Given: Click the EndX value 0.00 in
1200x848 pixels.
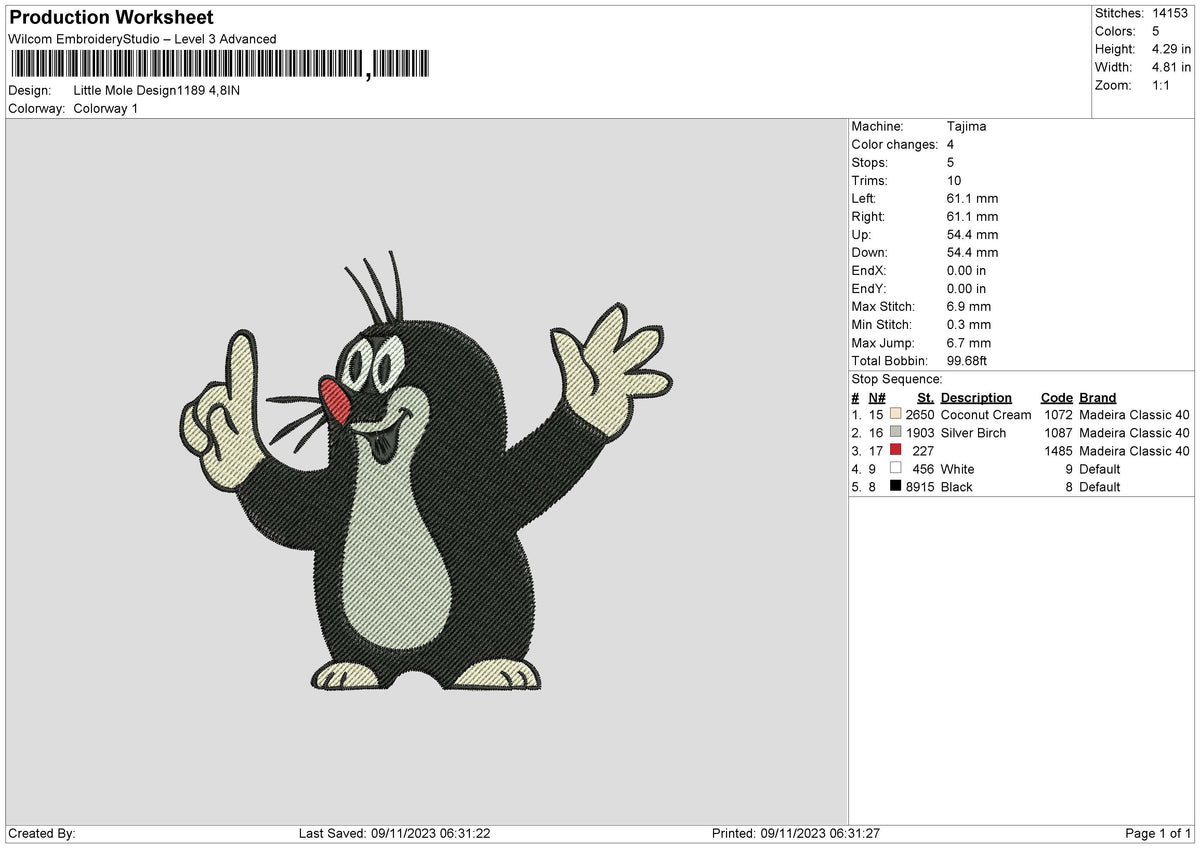Looking at the screenshot, I should [966, 270].
